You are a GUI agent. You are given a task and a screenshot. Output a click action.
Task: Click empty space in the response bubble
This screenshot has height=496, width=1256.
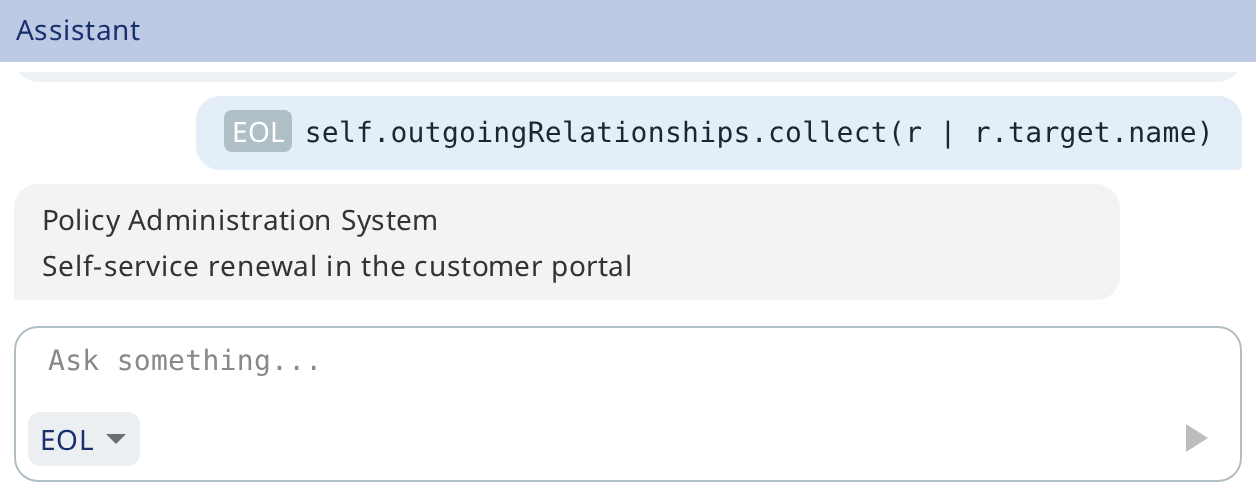[x=880, y=242]
